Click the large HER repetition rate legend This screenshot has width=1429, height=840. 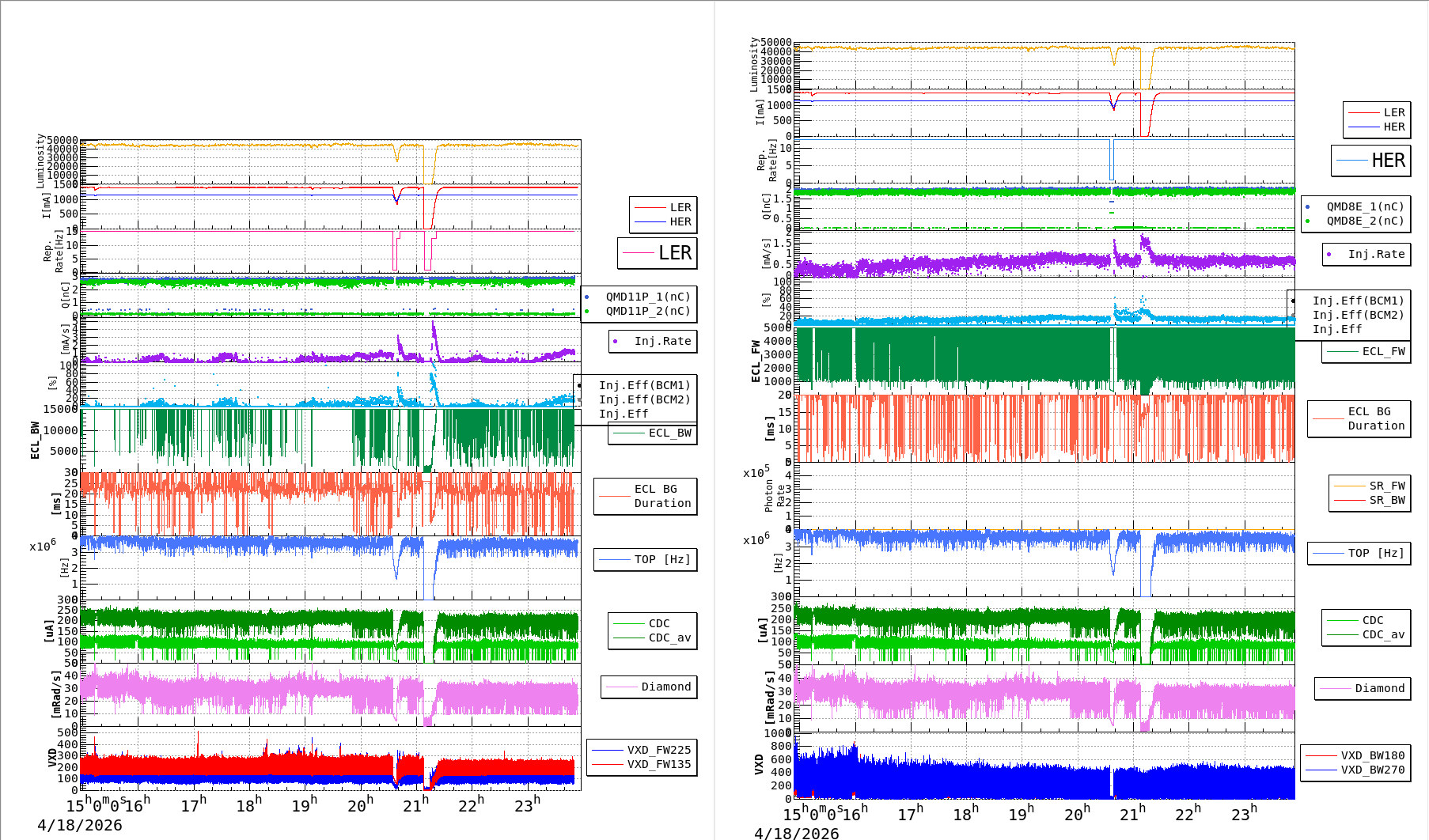coord(1370,161)
